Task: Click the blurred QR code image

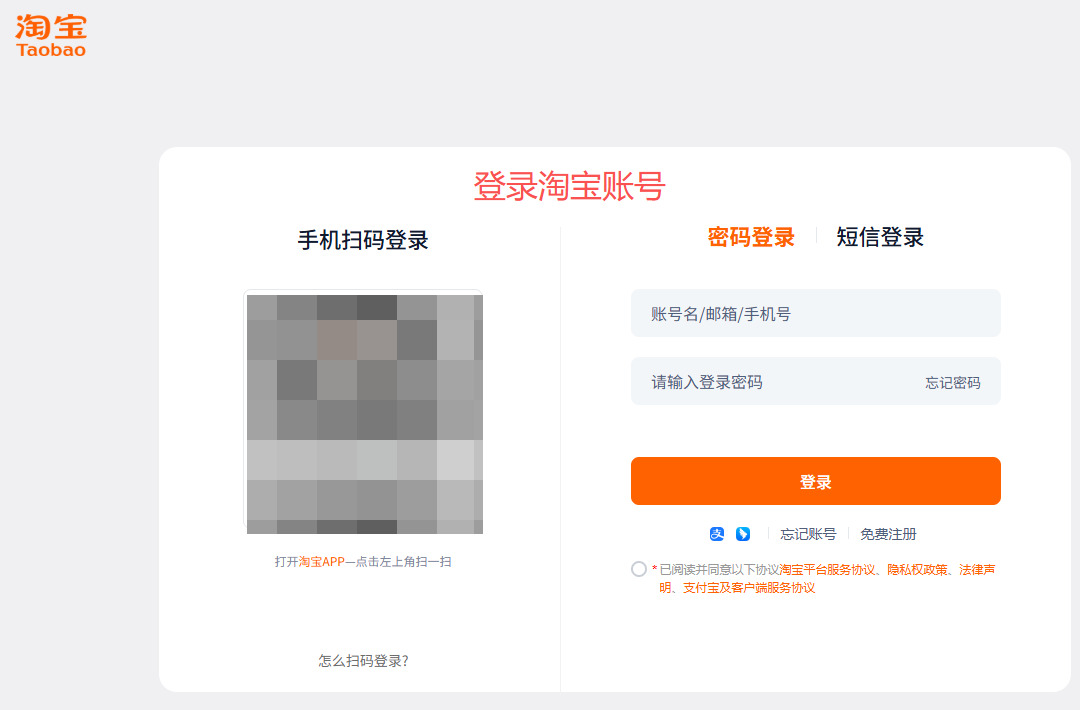Action: (364, 414)
